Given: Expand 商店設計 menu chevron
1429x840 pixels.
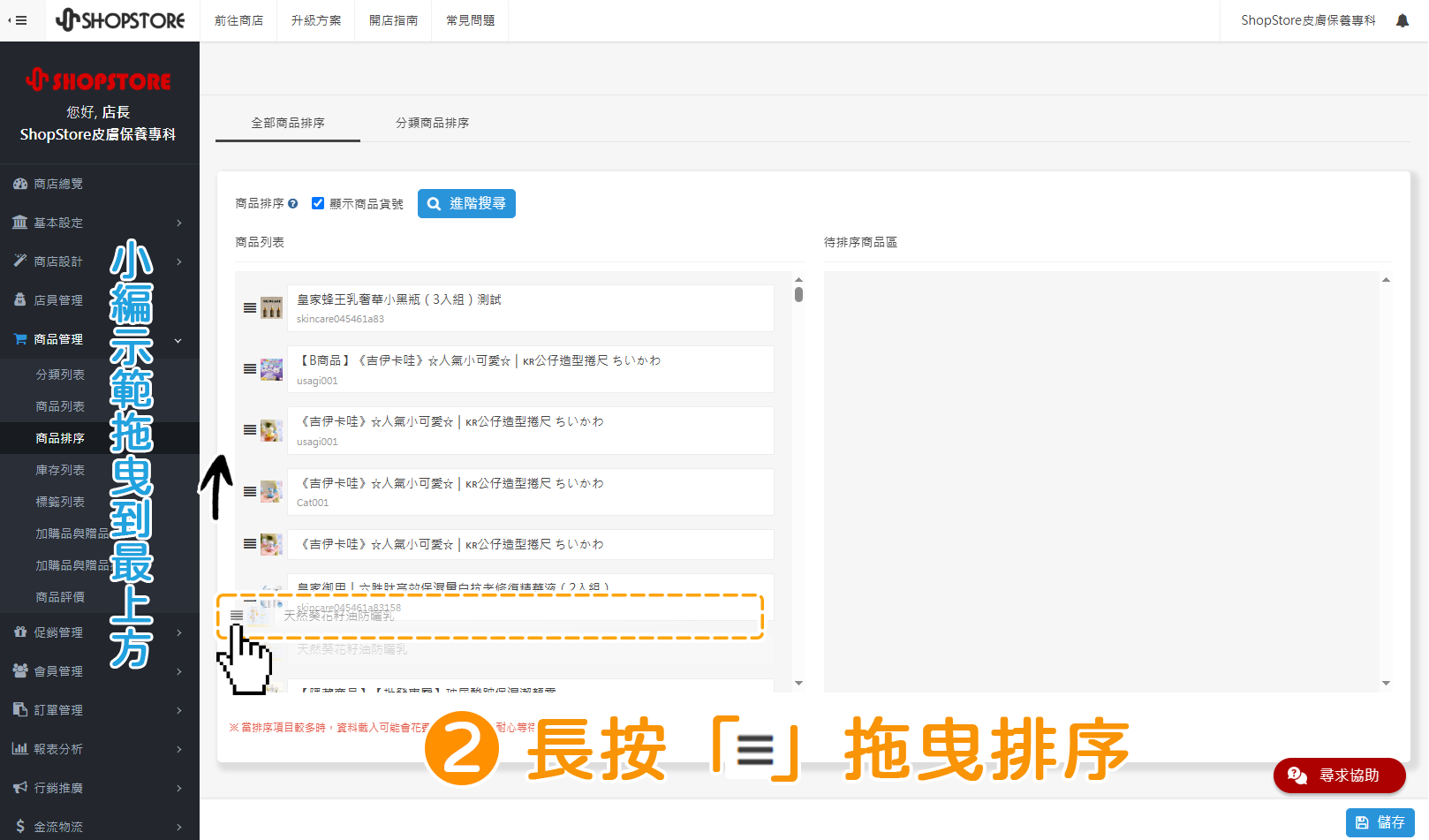Looking at the screenshot, I should (x=179, y=261).
